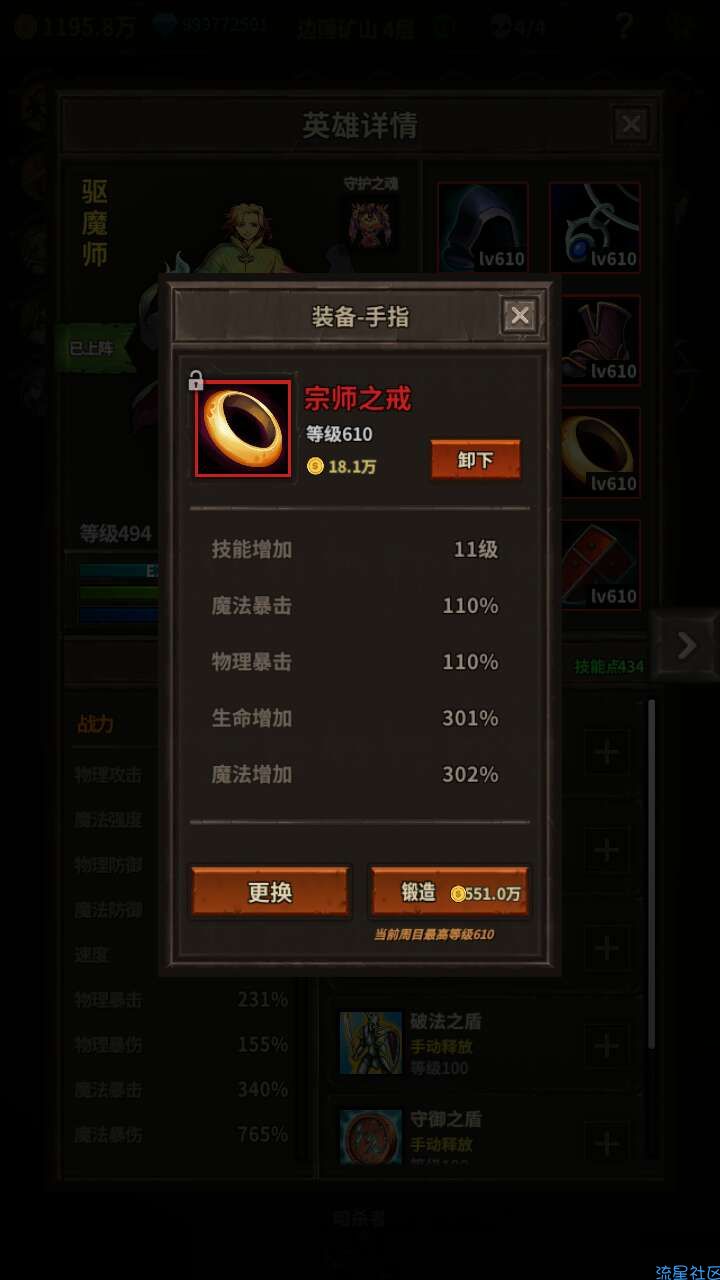Click the 锻造 forge button
The width and height of the screenshot is (720, 1280).
coord(449,892)
